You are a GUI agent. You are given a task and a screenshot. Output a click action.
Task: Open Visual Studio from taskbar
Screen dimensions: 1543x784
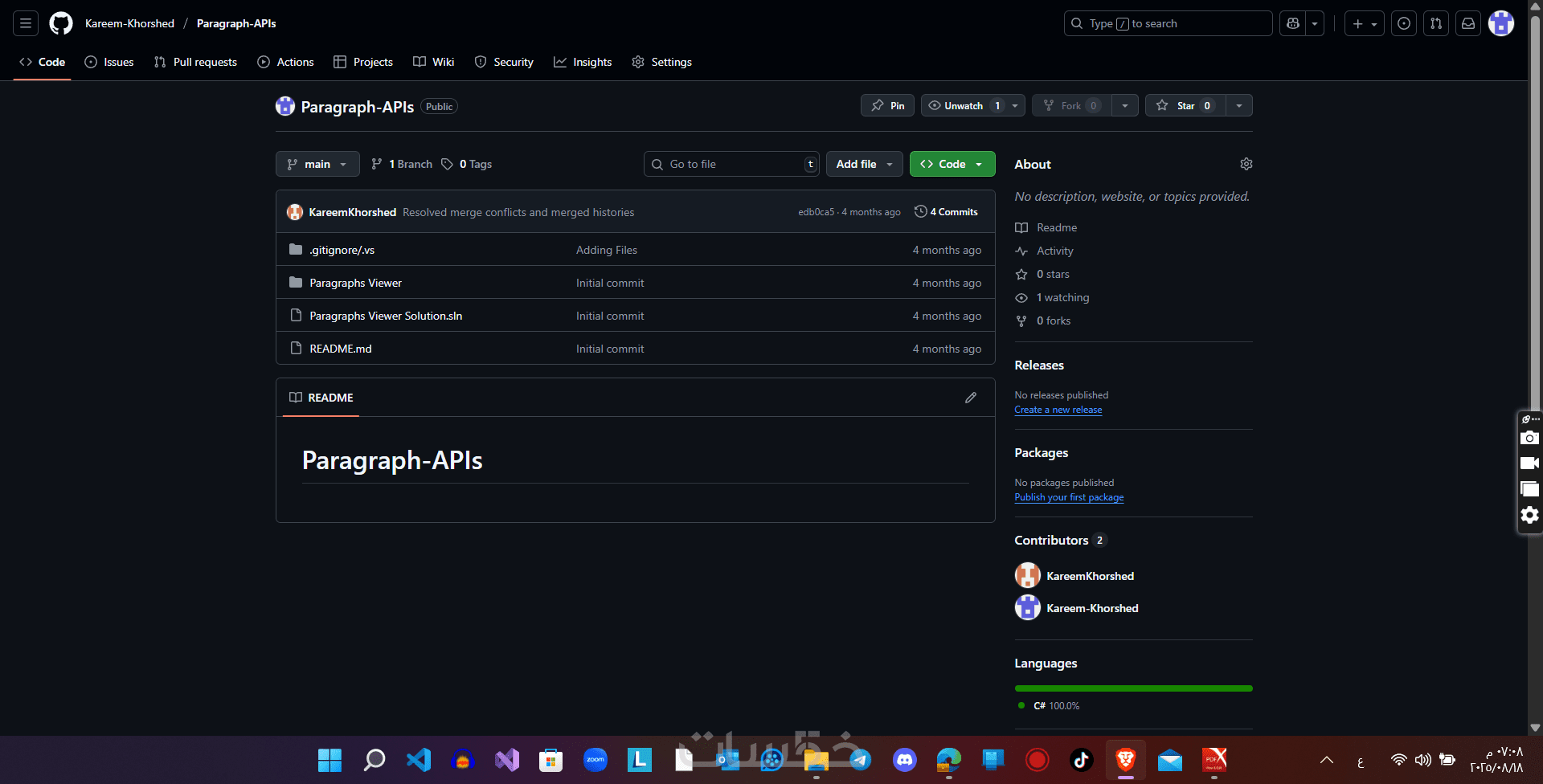(x=507, y=760)
